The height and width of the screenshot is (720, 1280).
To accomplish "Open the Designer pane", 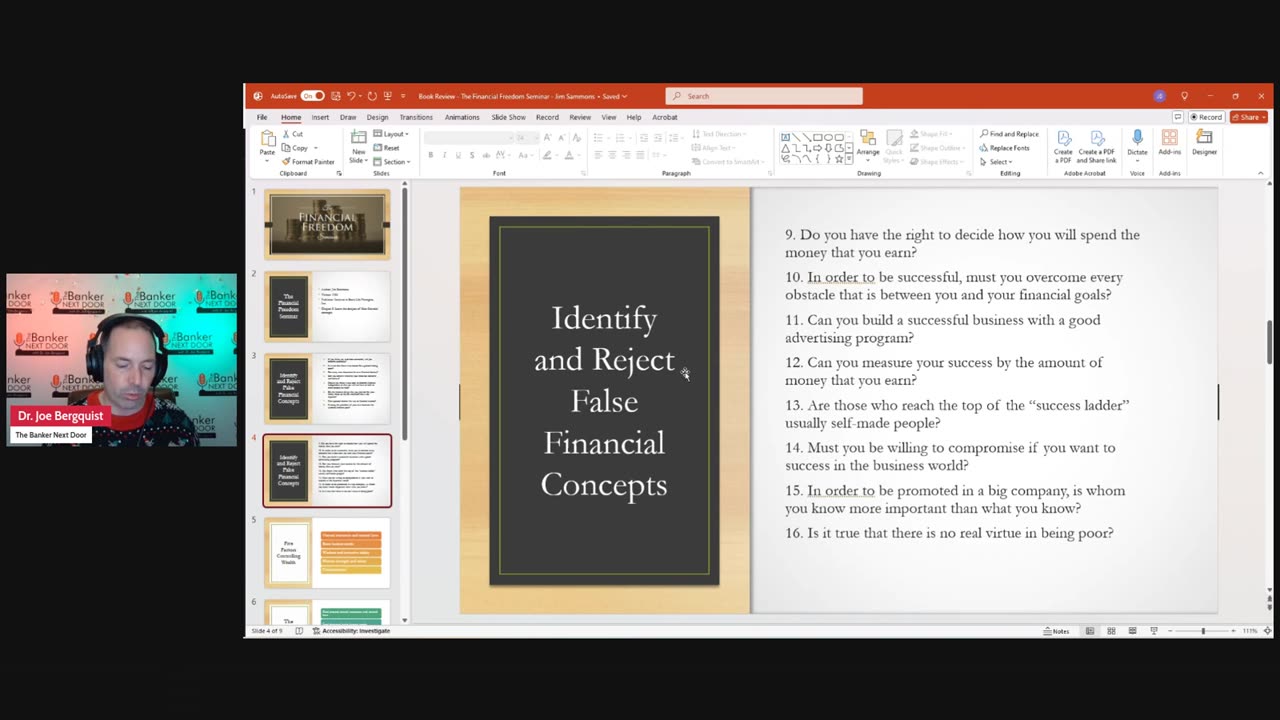I will coord(1204,143).
